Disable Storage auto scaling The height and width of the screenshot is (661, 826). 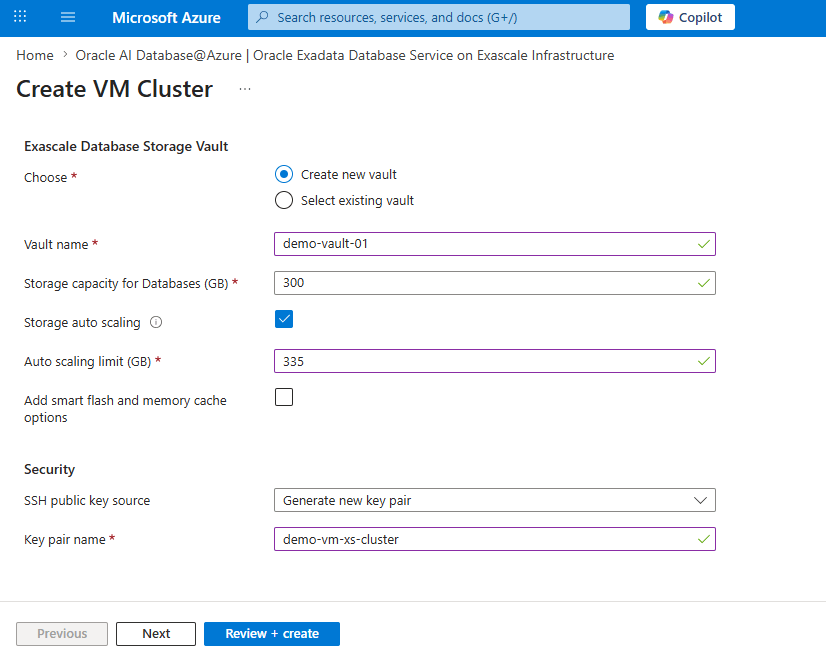click(x=283, y=318)
